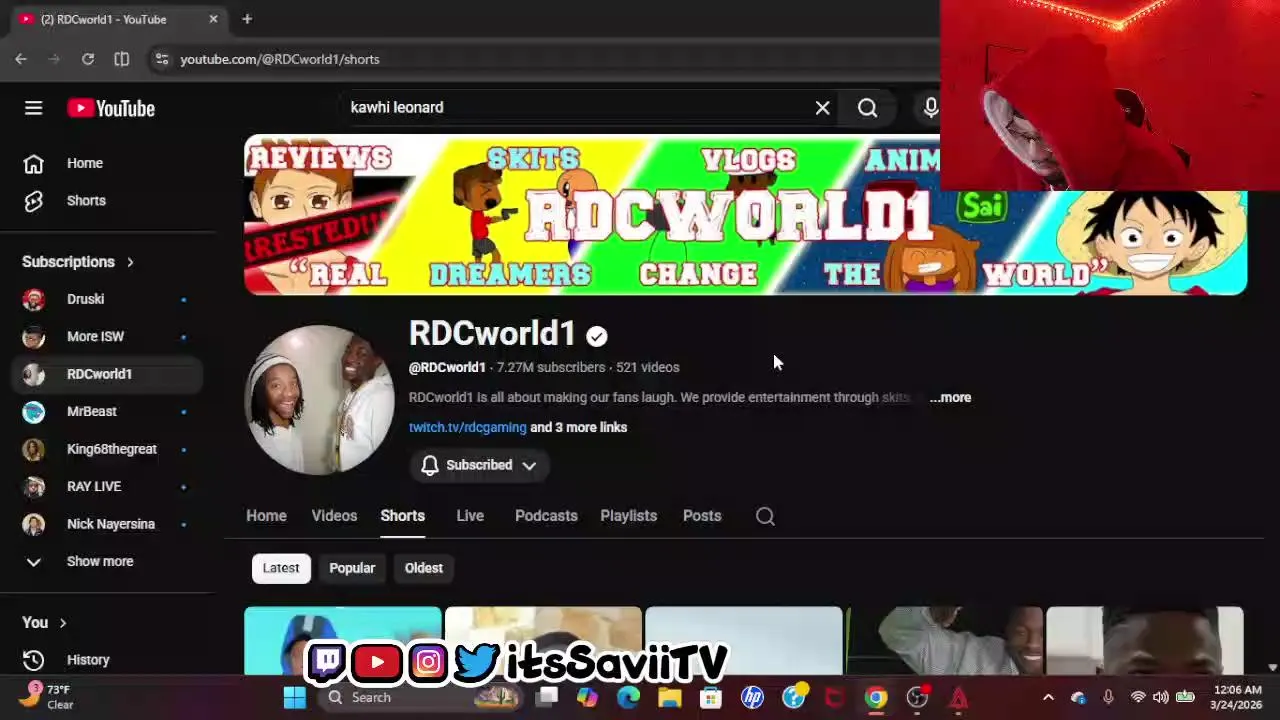
Task: Switch to the channel Home tab
Action: 266,516
